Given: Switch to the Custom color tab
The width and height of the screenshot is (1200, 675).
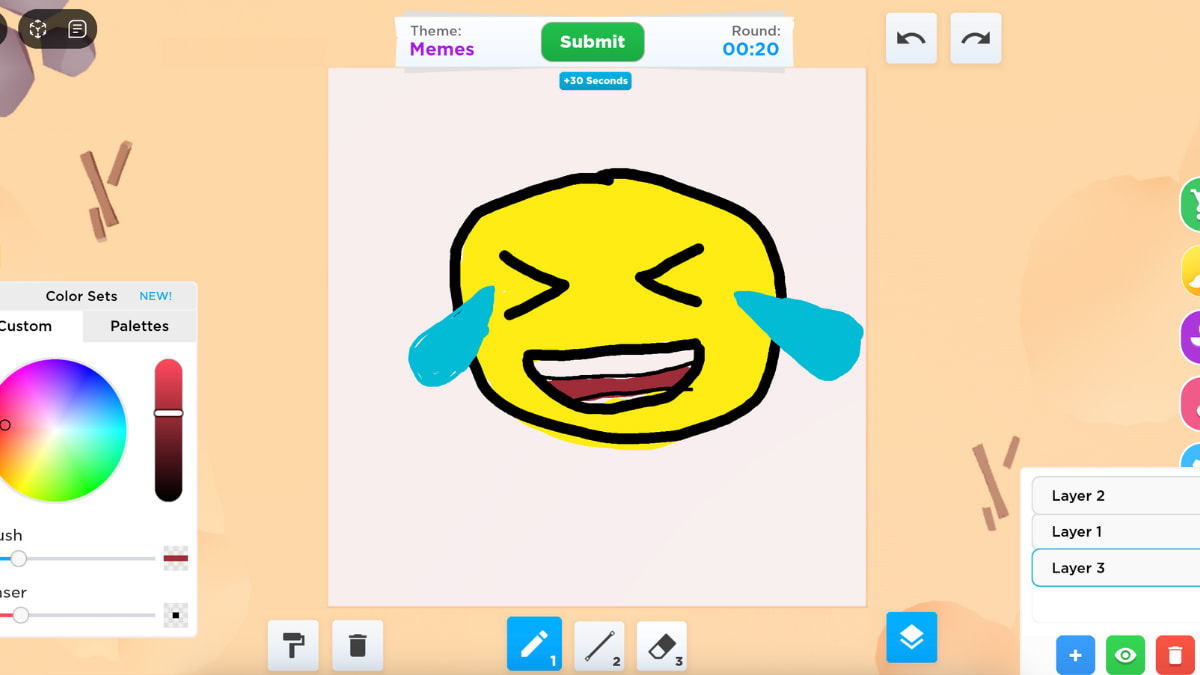Looking at the screenshot, I should tap(28, 326).
